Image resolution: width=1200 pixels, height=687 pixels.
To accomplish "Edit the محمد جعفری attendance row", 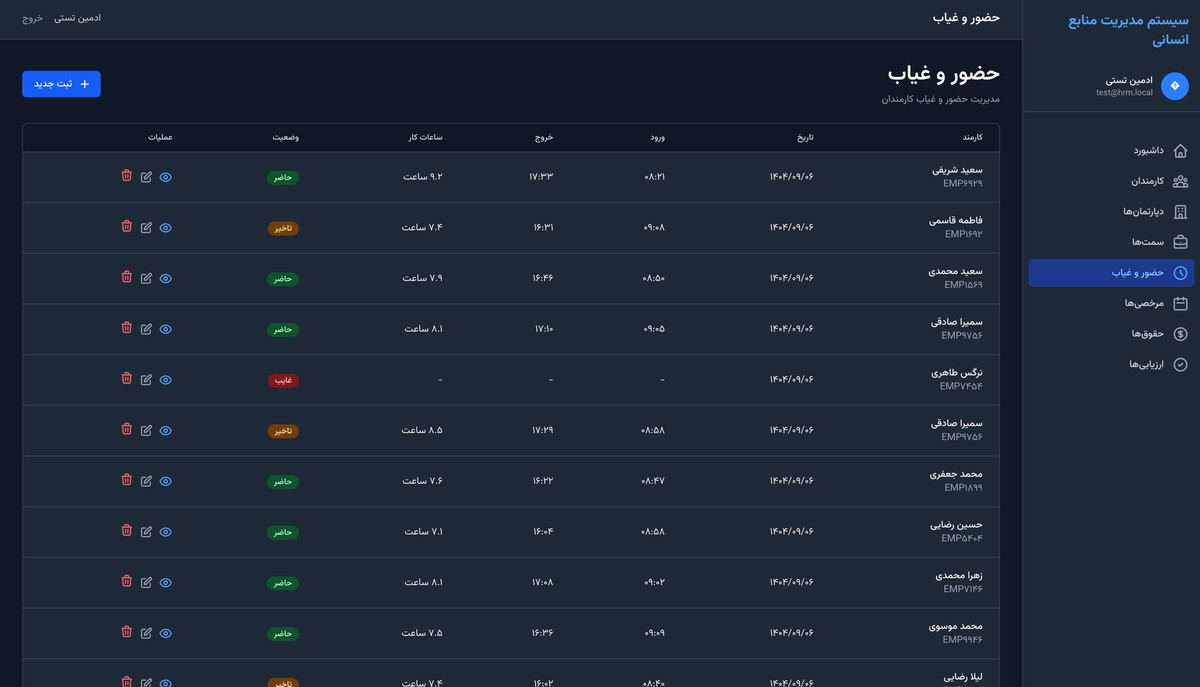I will coord(147,481).
